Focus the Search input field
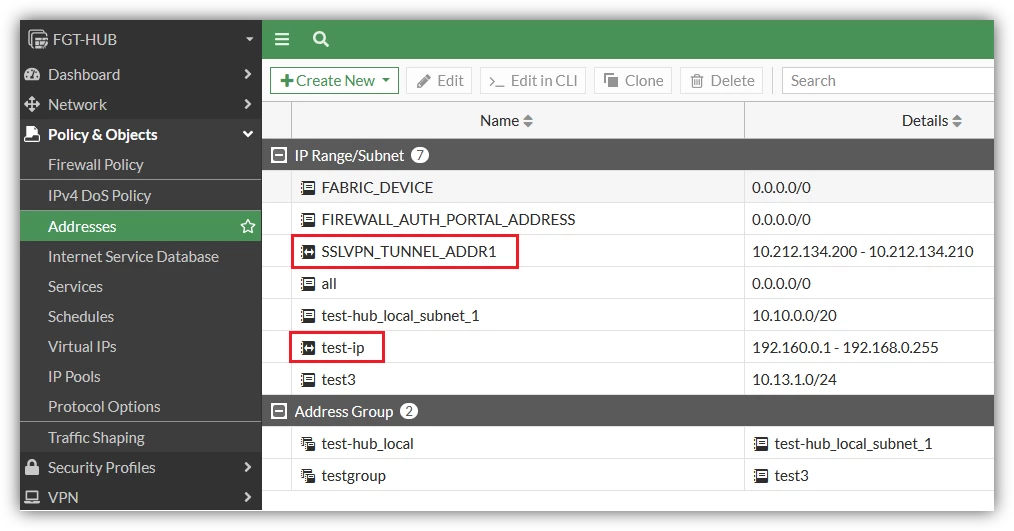Viewport: 1014px width, 531px height. pos(888,81)
